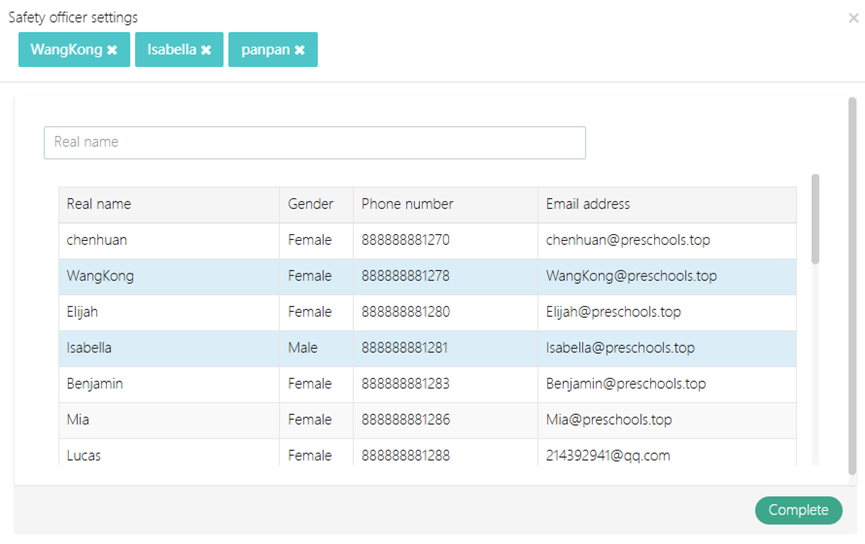Screen dimensions: 865x544
Task: Deselect the highlighted WangKong row
Action: click(168, 277)
